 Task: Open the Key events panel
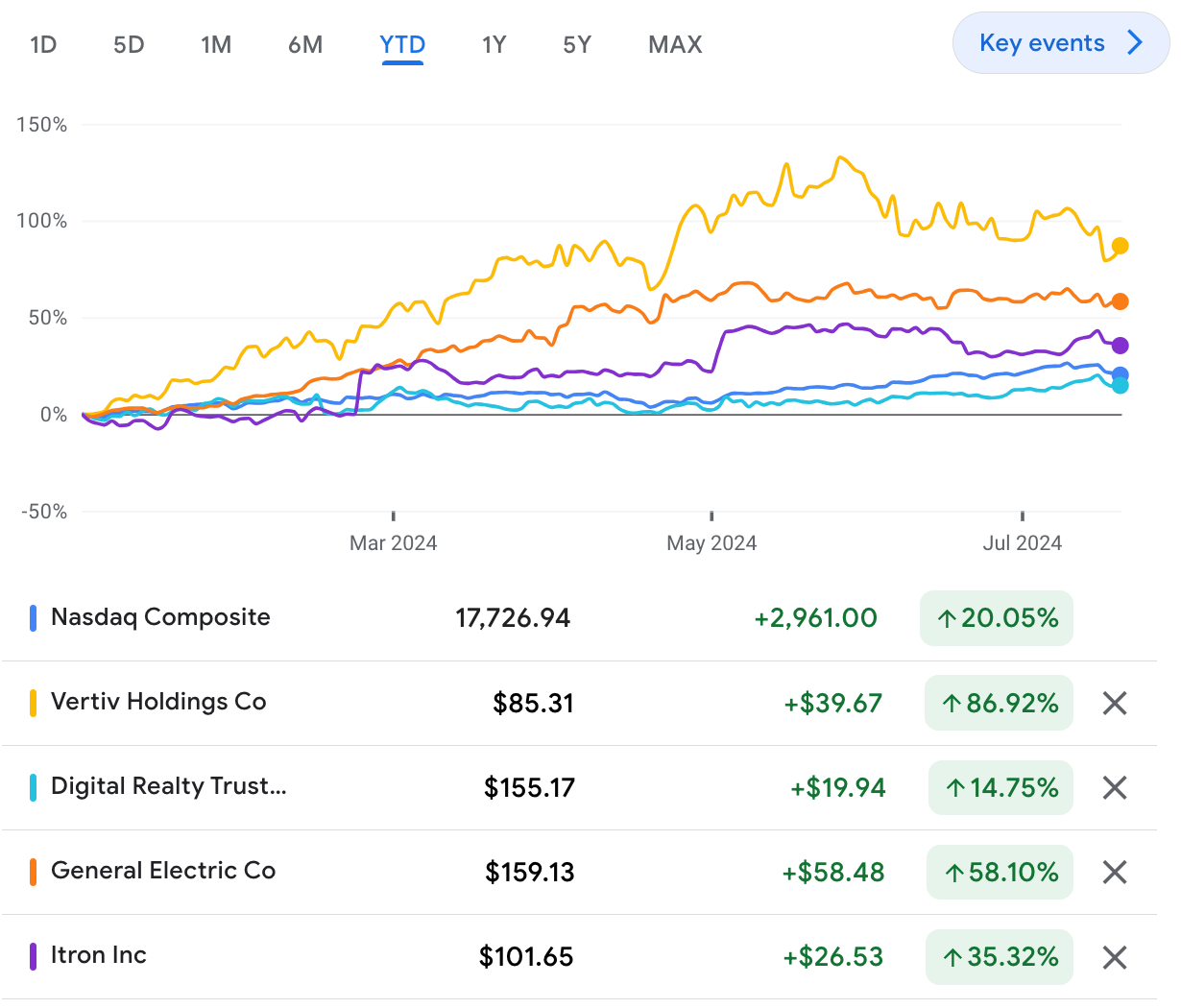click(1061, 43)
